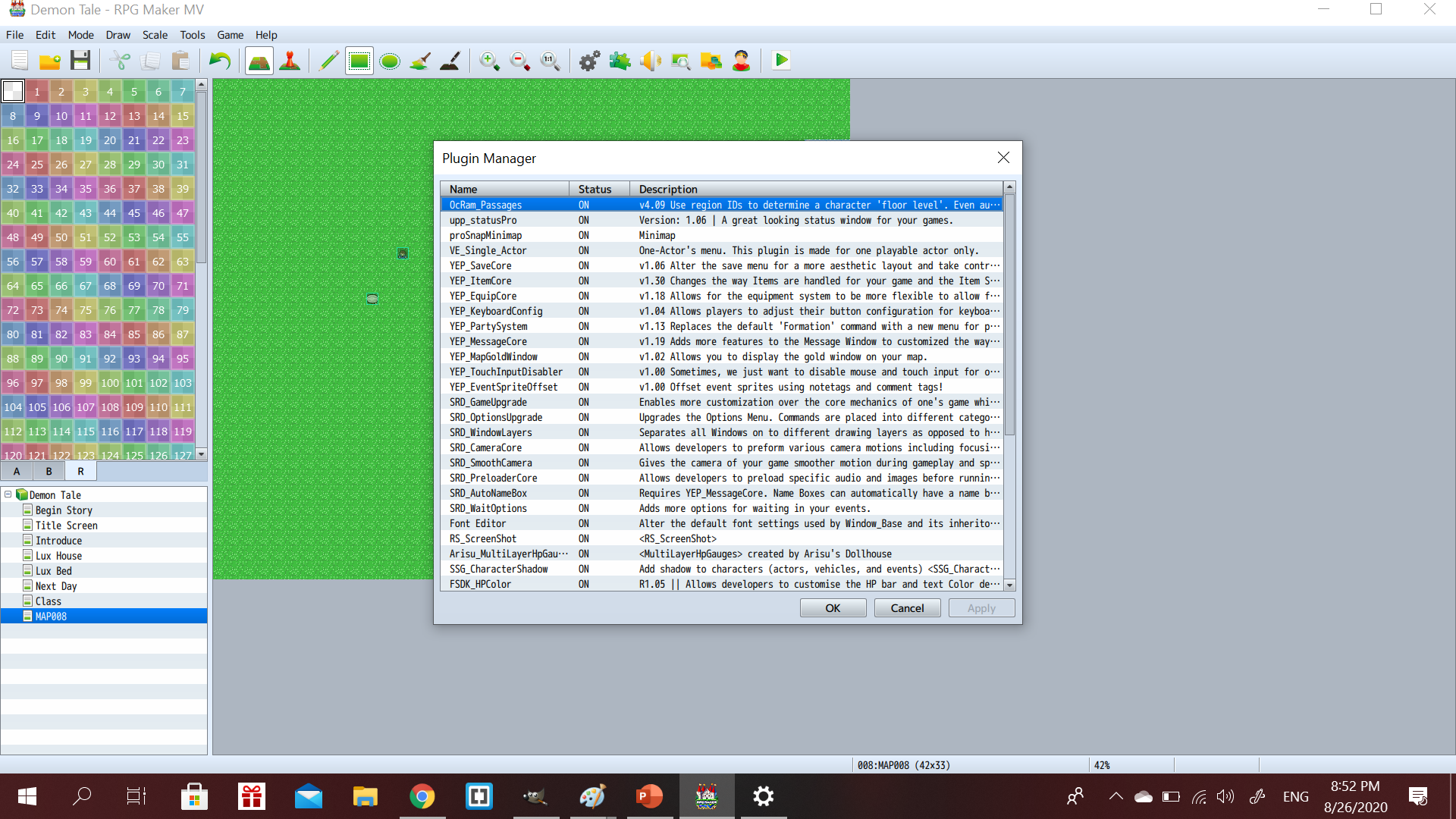Confirm Plugin Manager with OK
The height and width of the screenshot is (819, 1456).
pyautogui.click(x=833, y=608)
